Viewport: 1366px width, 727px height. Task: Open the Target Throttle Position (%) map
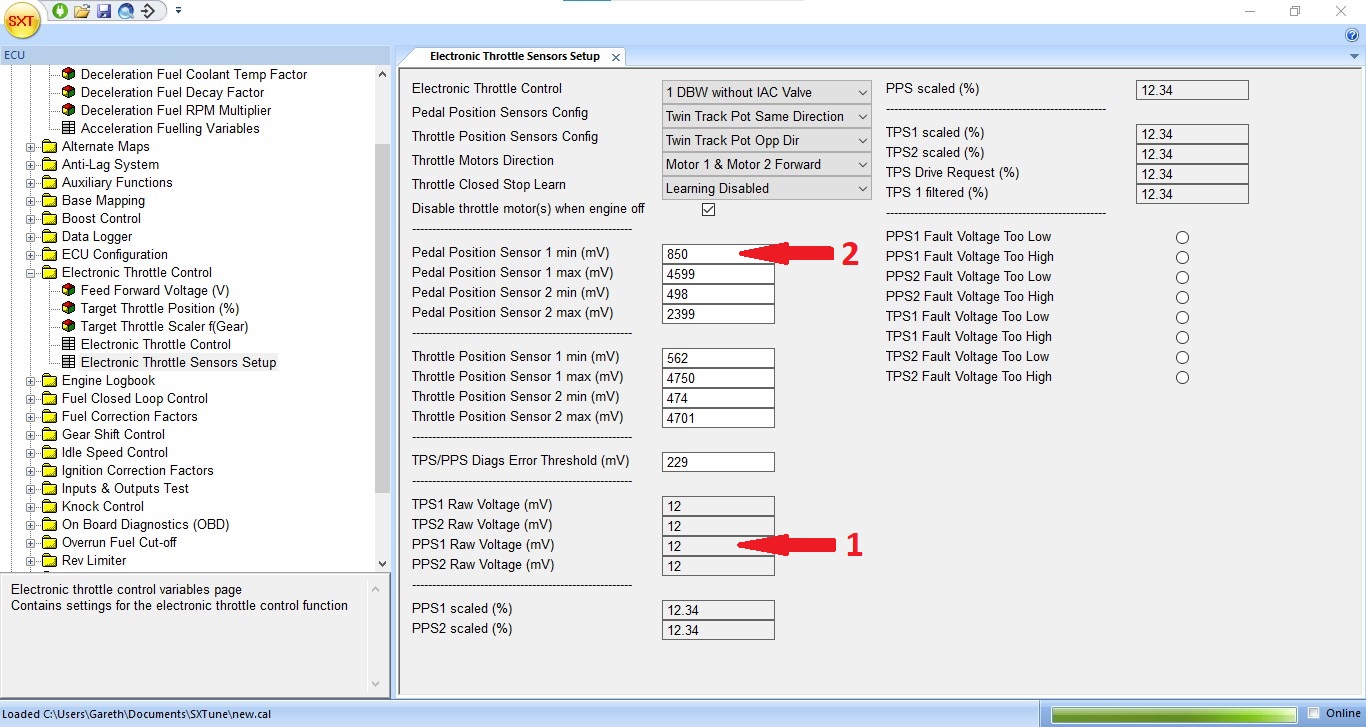pyautogui.click(x=159, y=308)
